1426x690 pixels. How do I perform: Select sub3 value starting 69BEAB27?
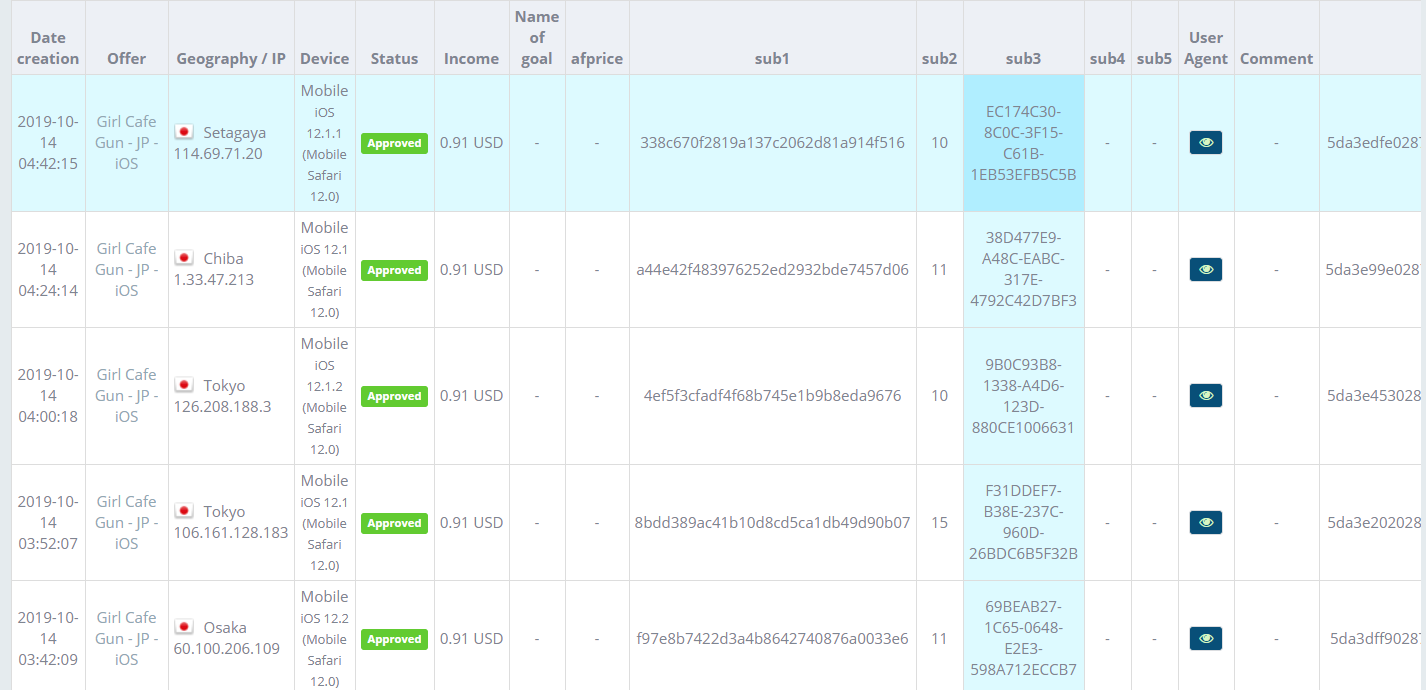pos(1023,639)
